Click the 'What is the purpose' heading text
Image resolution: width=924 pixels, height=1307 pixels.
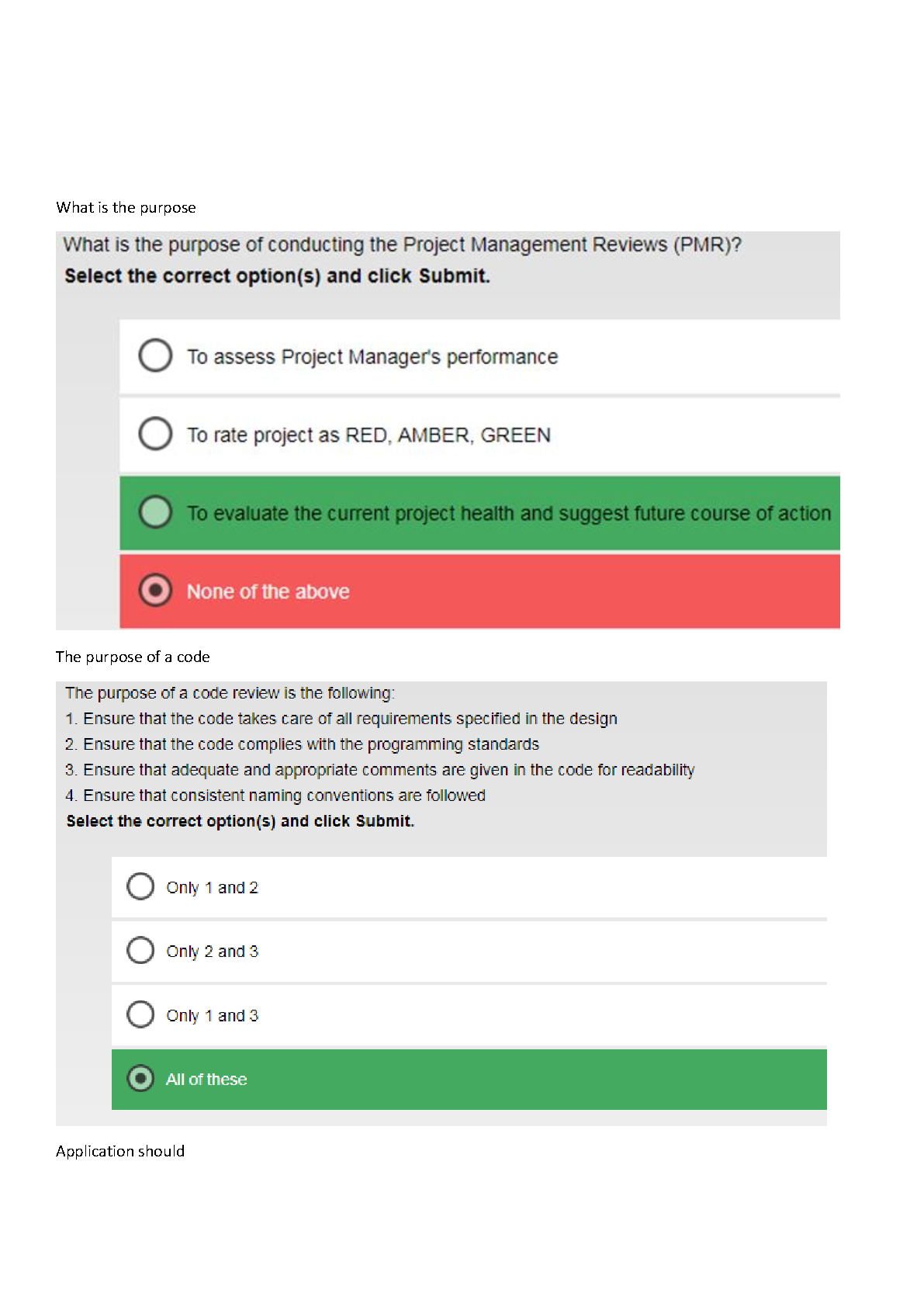tap(126, 207)
